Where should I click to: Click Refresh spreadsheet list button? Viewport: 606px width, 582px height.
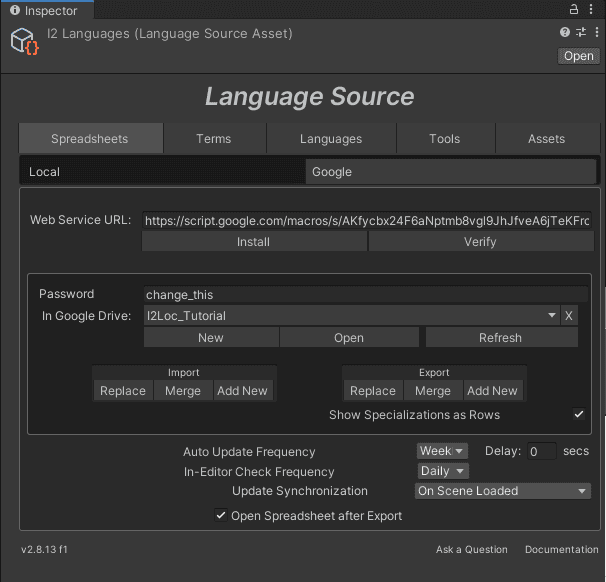[x=501, y=337]
